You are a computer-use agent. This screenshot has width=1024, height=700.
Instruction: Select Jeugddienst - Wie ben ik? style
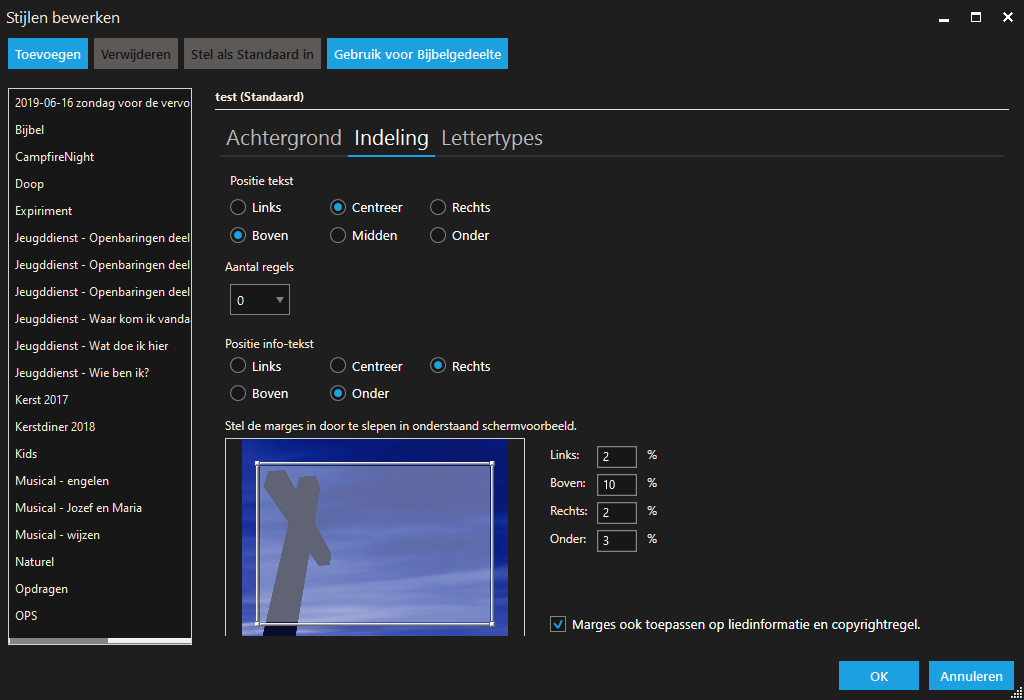(100, 373)
